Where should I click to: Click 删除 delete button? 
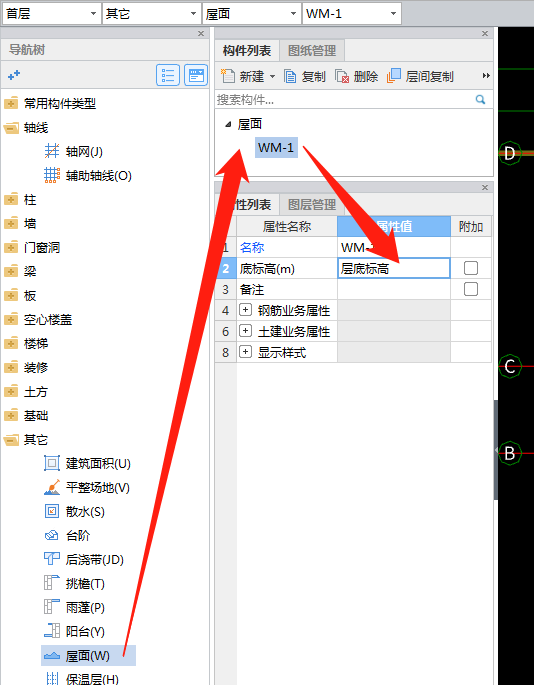pyautogui.click(x=356, y=76)
